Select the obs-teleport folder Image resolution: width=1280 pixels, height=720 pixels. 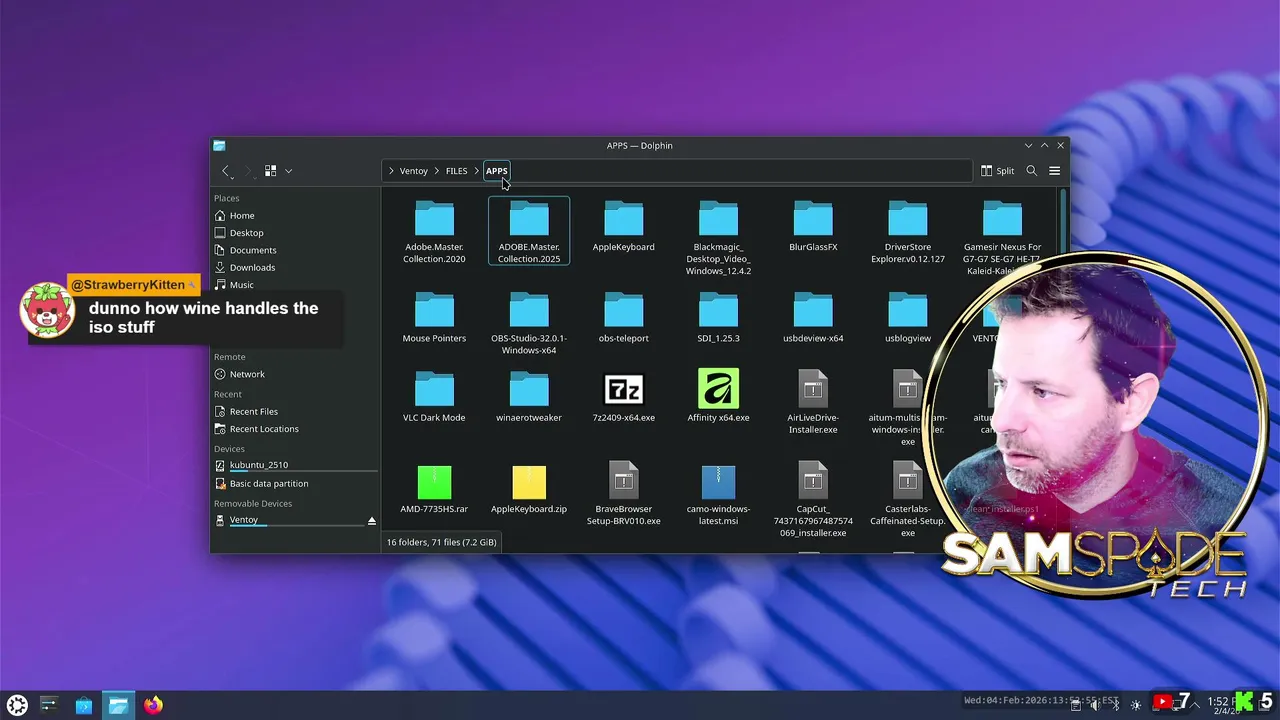coord(624,318)
